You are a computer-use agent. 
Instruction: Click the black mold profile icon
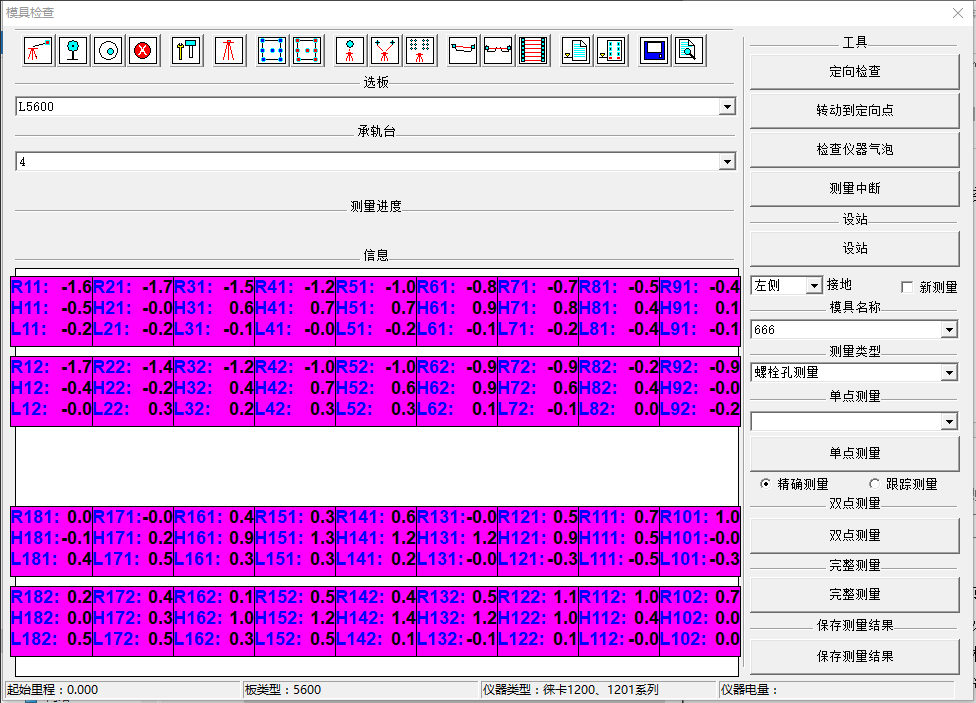click(462, 50)
